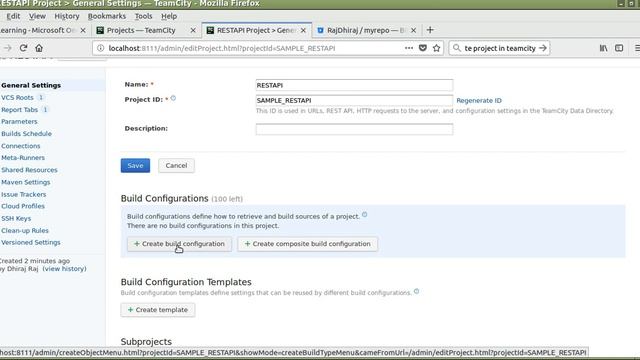This screenshot has width=640, height=360.
Task: Open Build Configuration Templates help icon
Action: click(x=416, y=291)
